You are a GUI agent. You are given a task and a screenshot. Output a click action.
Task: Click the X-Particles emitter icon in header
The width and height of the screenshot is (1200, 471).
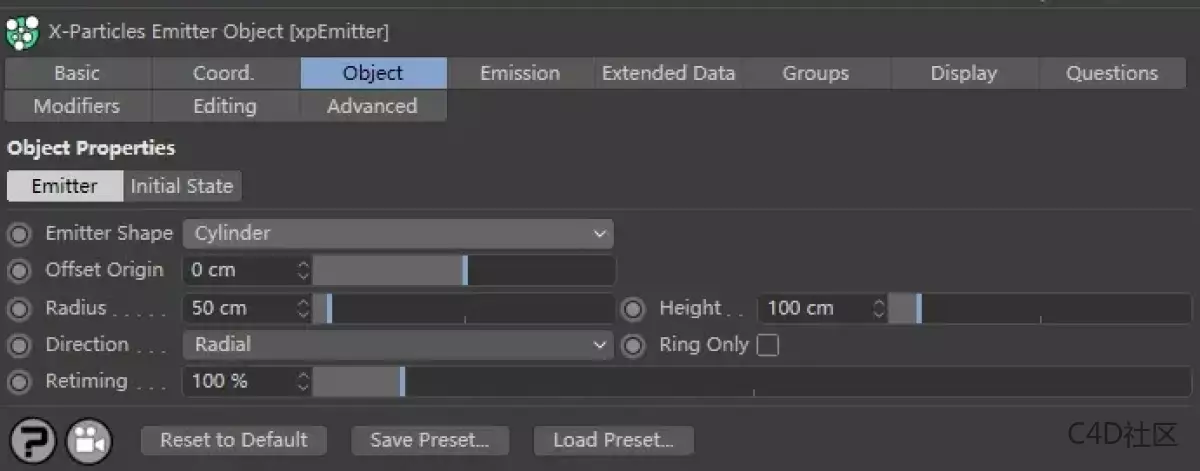[x=21, y=32]
